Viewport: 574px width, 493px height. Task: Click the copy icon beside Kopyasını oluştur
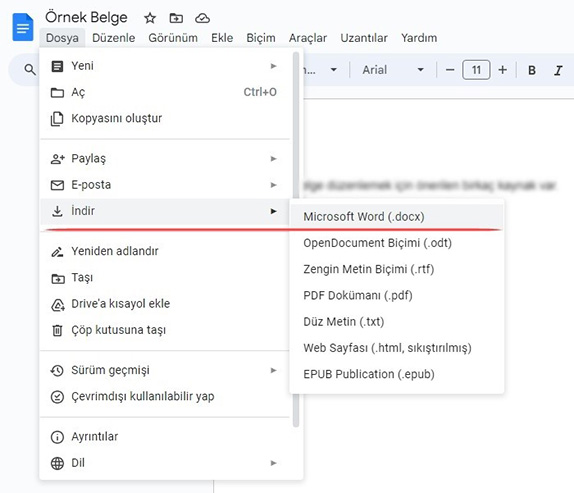coord(57,119)
